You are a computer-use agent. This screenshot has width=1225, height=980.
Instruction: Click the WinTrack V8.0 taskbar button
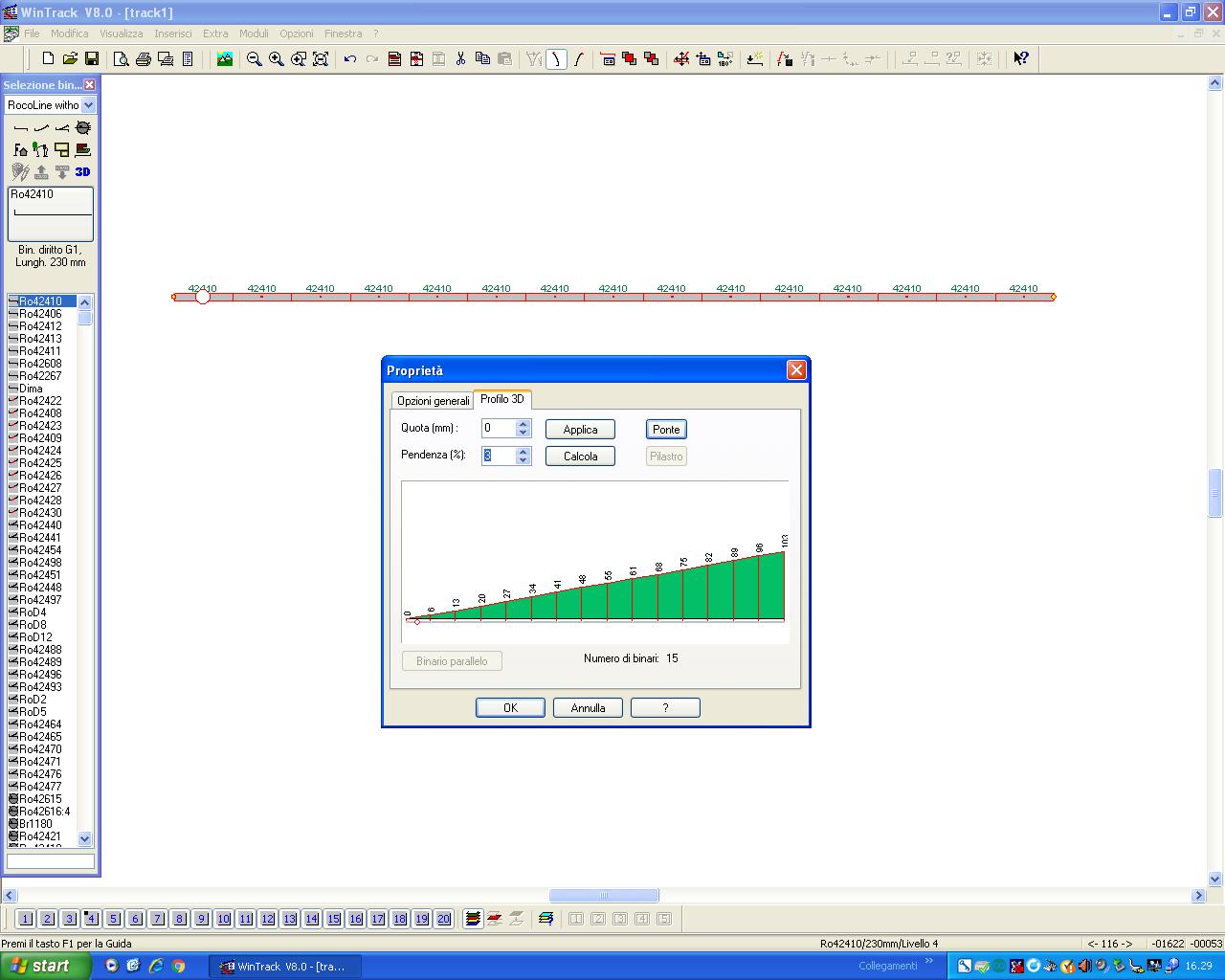pyautogui.click(x=286, y=967)
